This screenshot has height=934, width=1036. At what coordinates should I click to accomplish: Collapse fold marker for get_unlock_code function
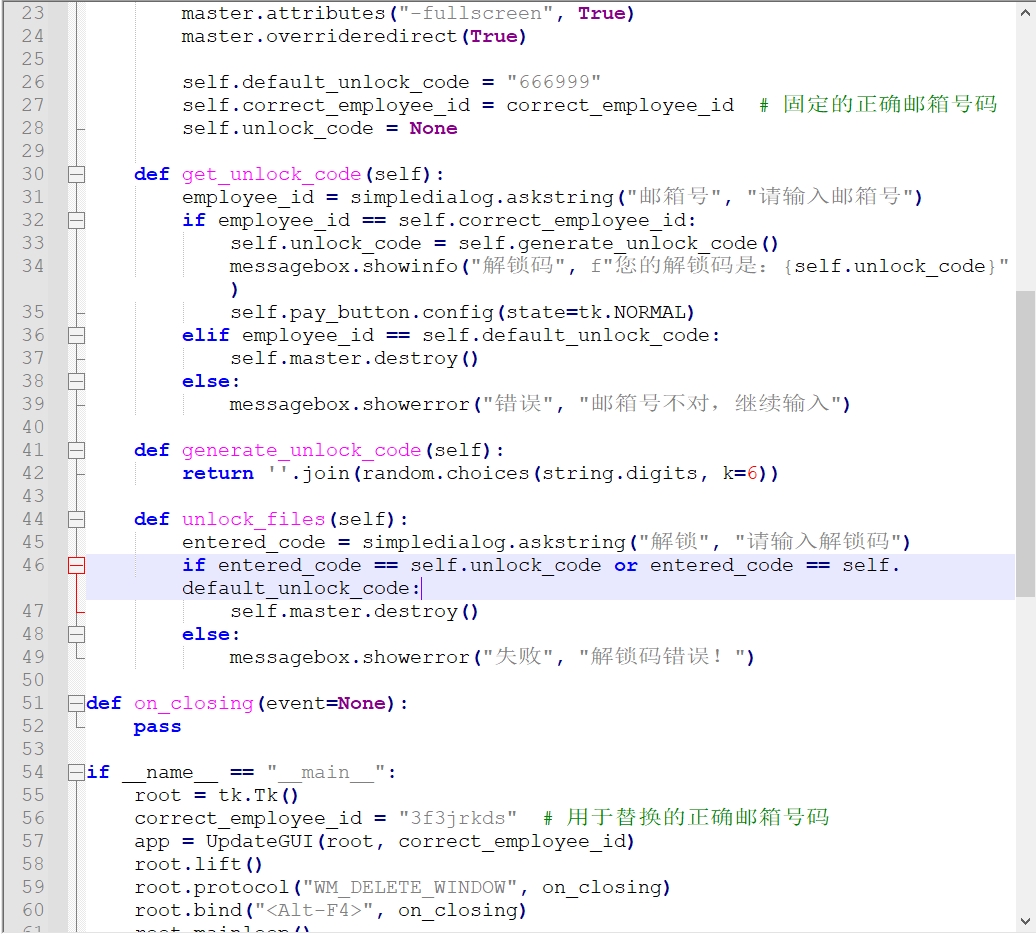click(77, 174)
